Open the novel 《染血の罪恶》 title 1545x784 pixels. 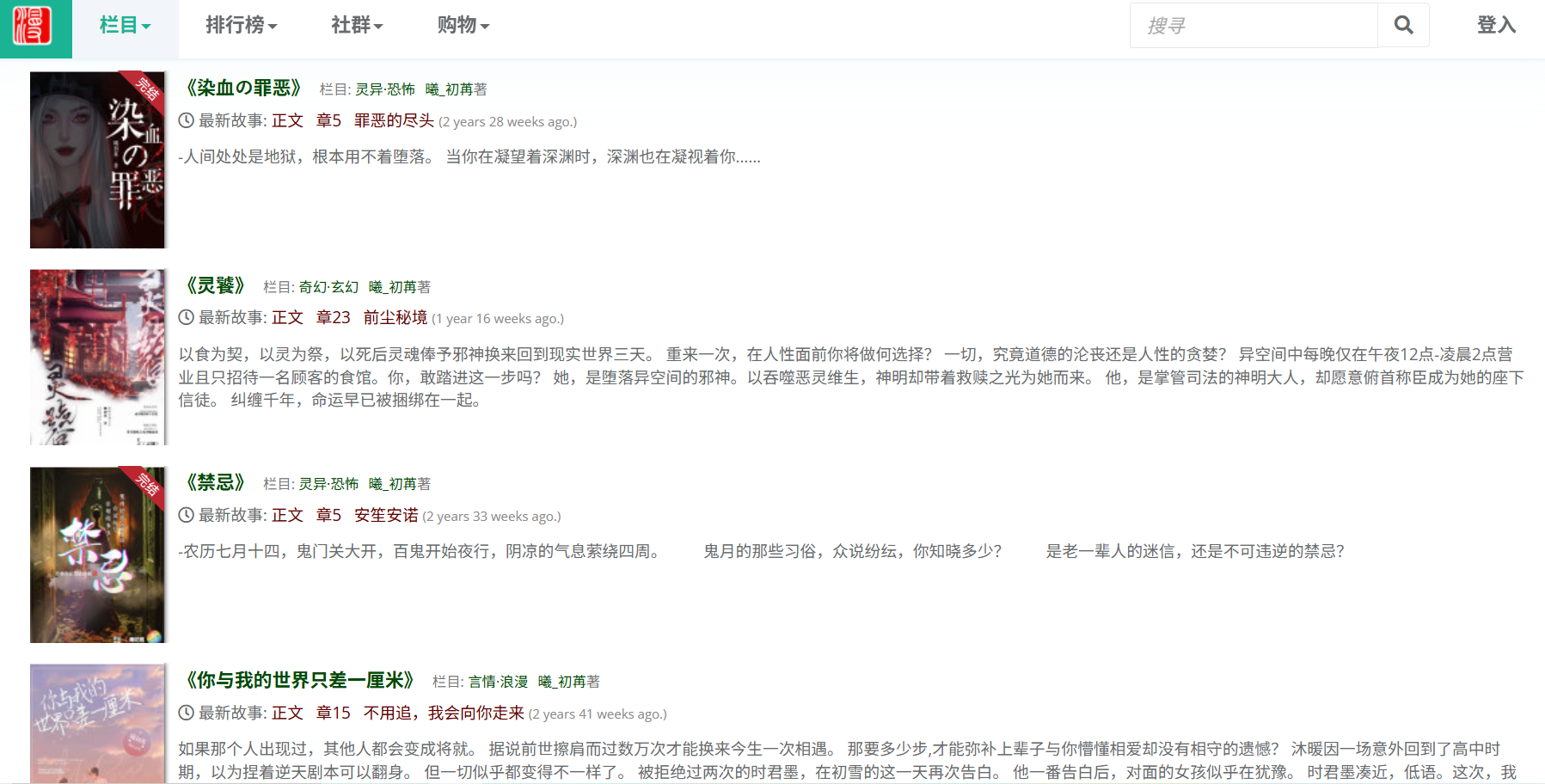243,88
